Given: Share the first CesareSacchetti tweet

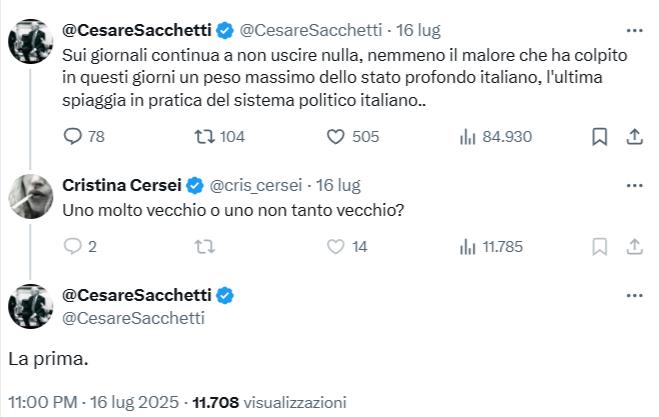Looking at the screenshot, I should [635, 137].
